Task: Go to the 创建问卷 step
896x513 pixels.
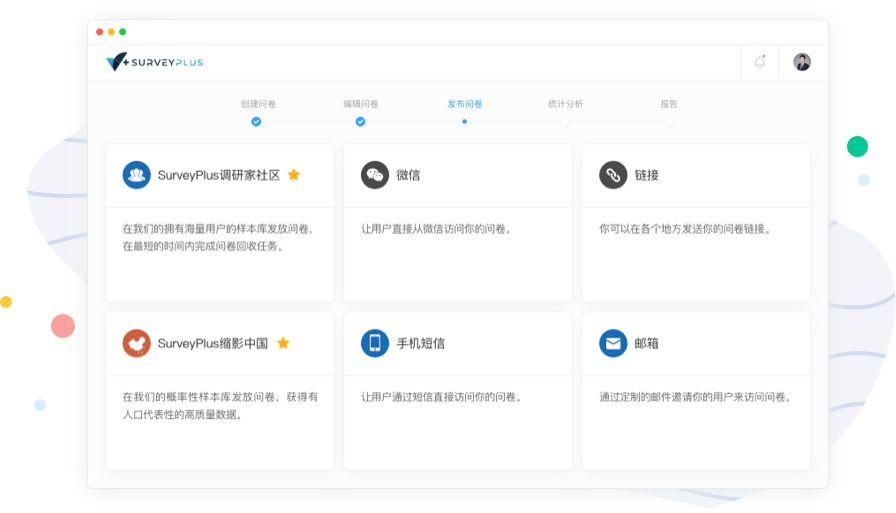Action: (x=258, y=104)
